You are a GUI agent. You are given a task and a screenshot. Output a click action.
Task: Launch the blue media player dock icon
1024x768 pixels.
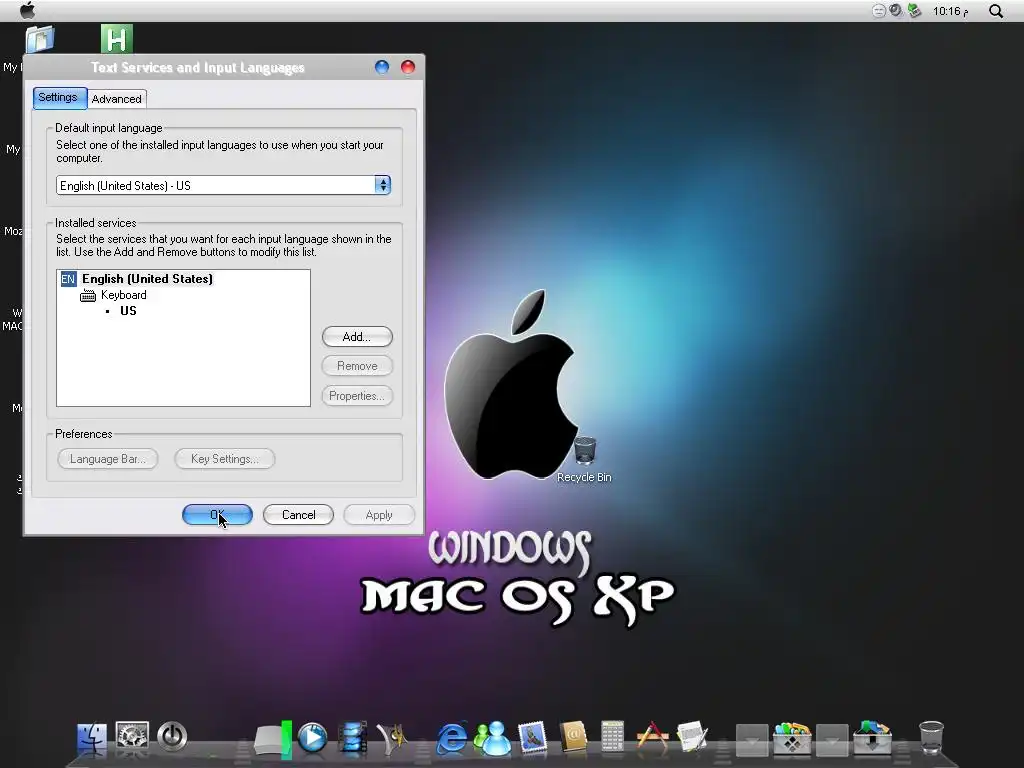(312, 738)
